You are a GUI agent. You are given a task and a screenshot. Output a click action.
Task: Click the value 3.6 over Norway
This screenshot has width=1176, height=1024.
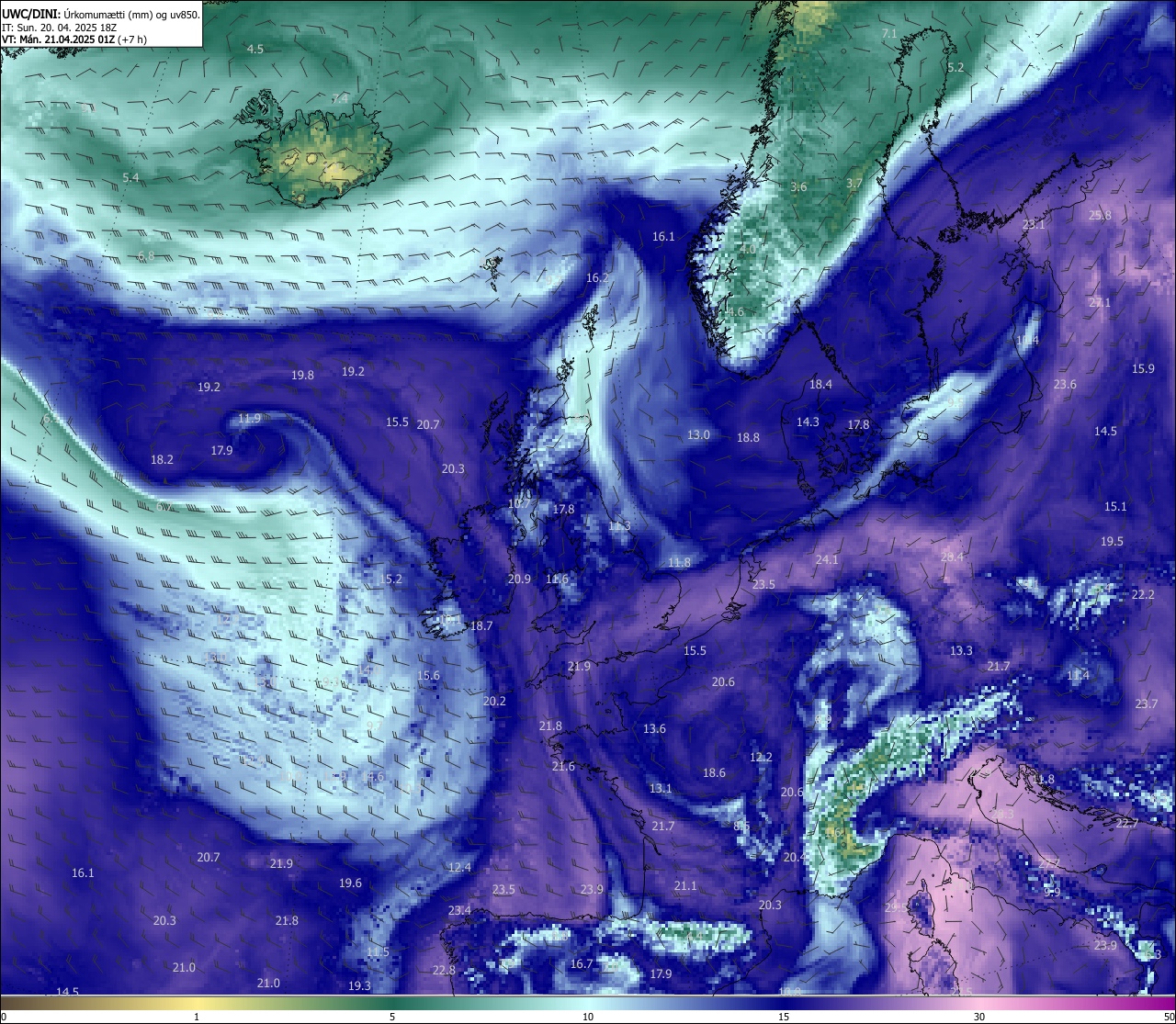[798, 186]
